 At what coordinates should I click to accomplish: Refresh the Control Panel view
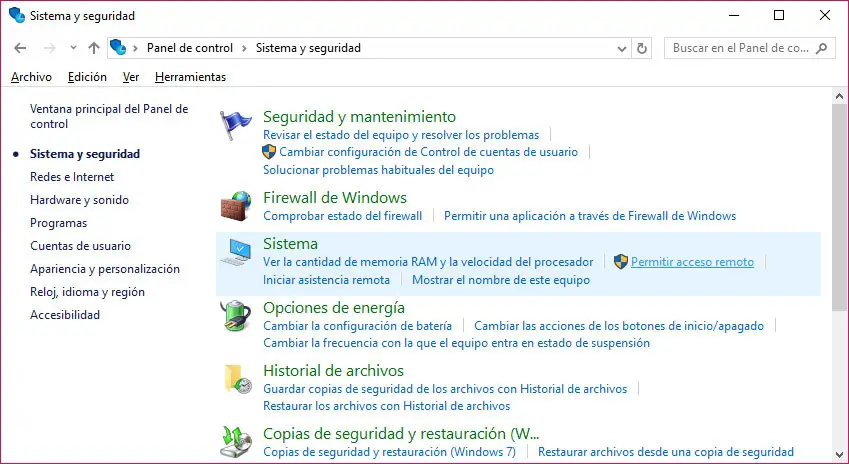pos(642,48)
